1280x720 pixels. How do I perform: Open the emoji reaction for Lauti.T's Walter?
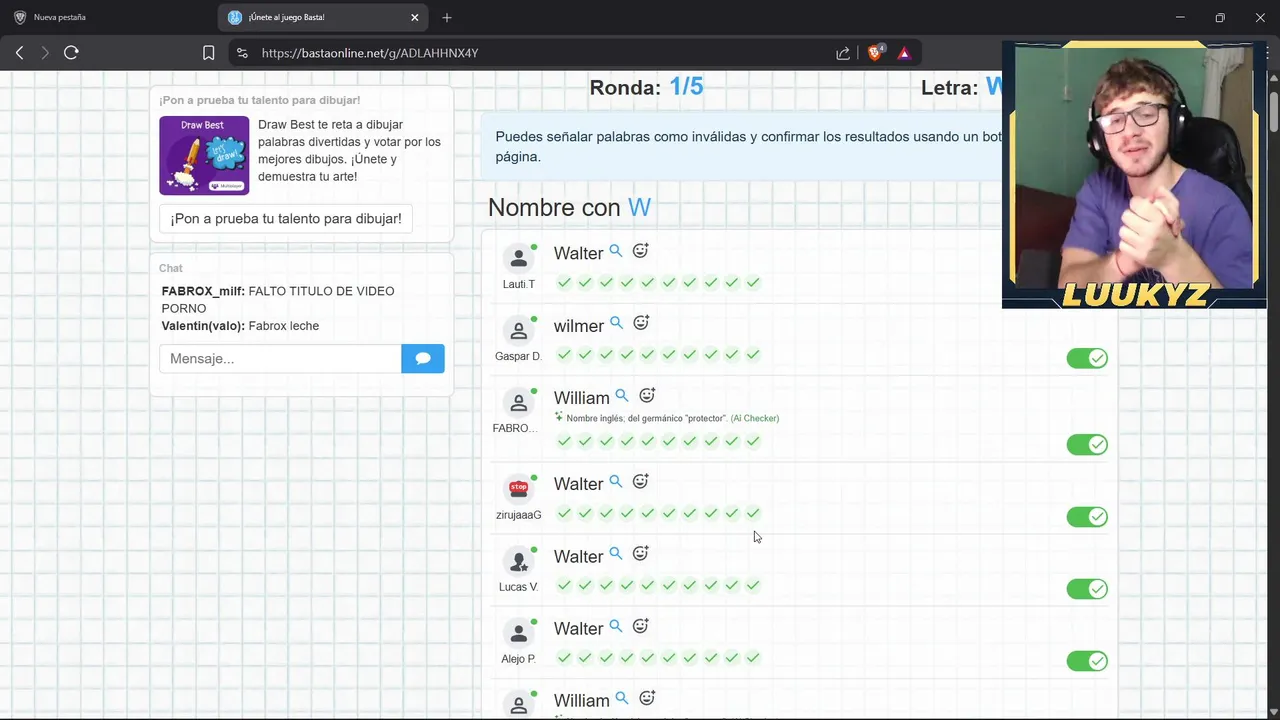click(641, 251)
